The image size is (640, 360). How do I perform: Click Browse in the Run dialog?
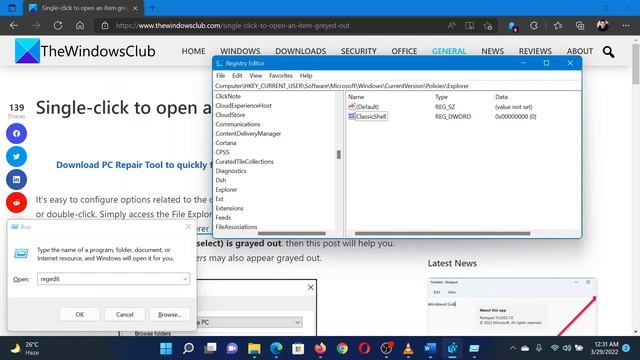tap(169, 314)
